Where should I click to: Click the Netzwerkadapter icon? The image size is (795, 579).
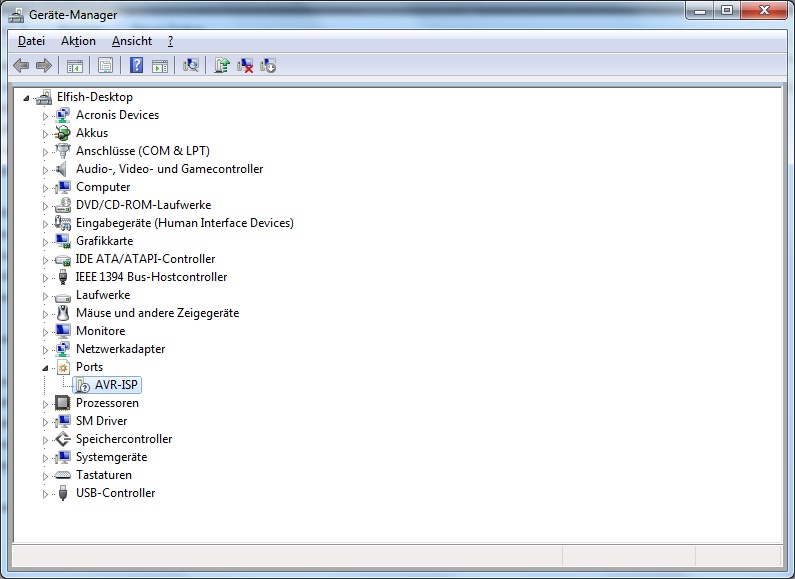click(x=62, y=349)
